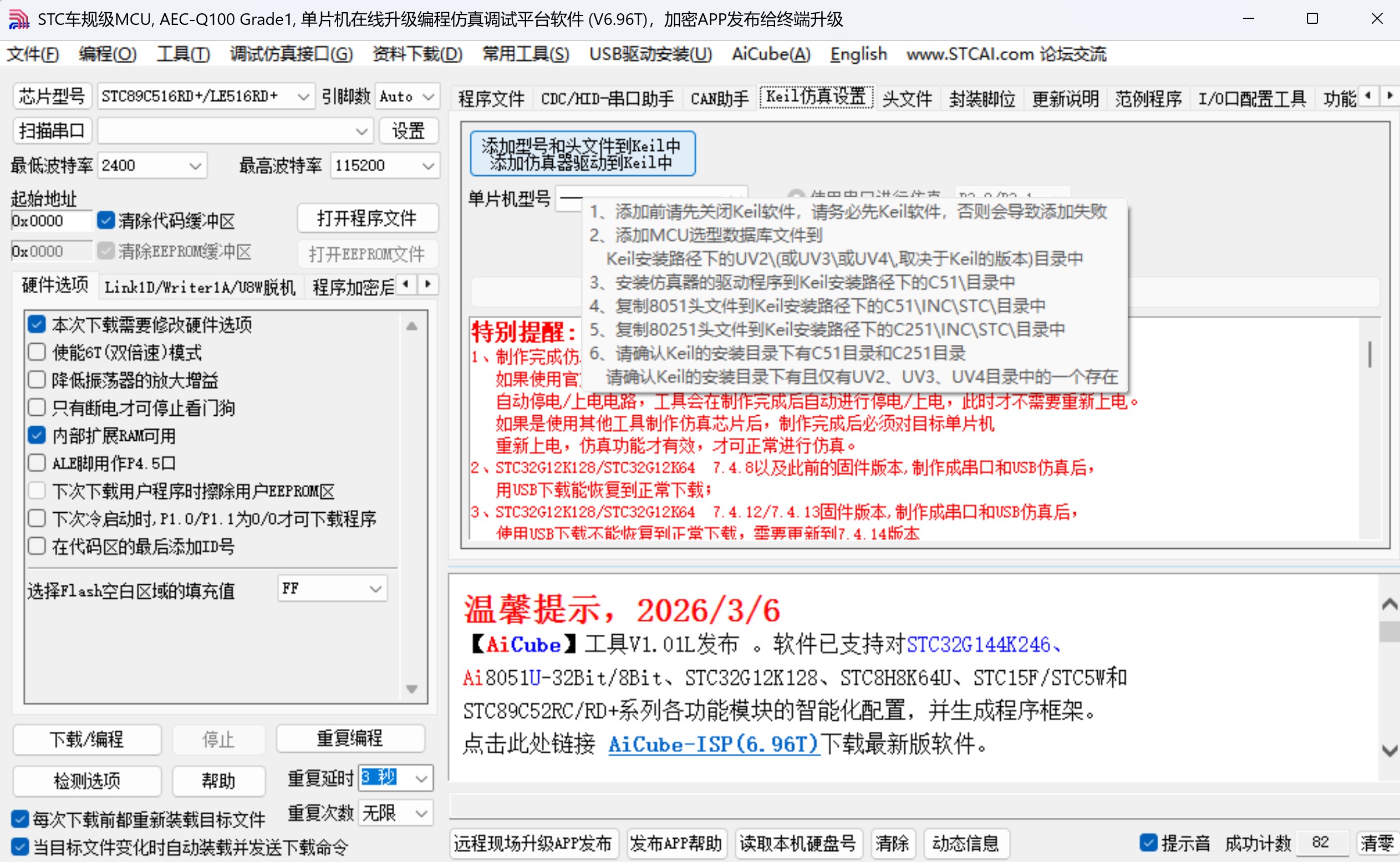Click 检测选项 button
Viewport: 1400px width, 862px height.
pyautogui.click(x=86, y=781)
